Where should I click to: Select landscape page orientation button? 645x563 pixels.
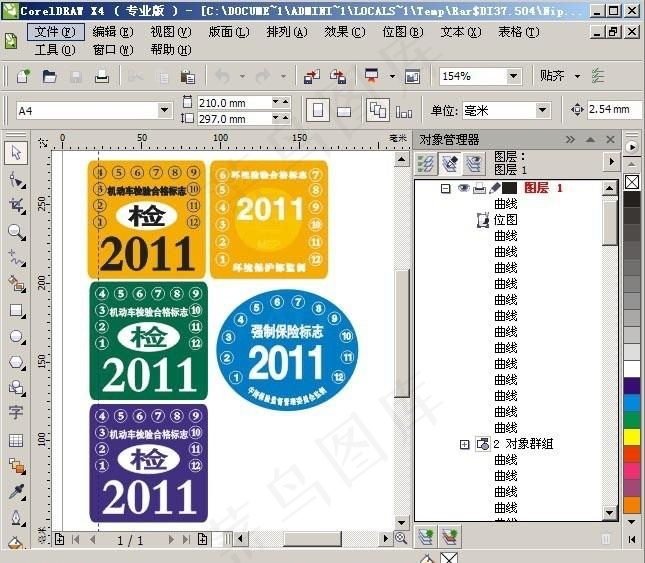[x=344, y=110]
